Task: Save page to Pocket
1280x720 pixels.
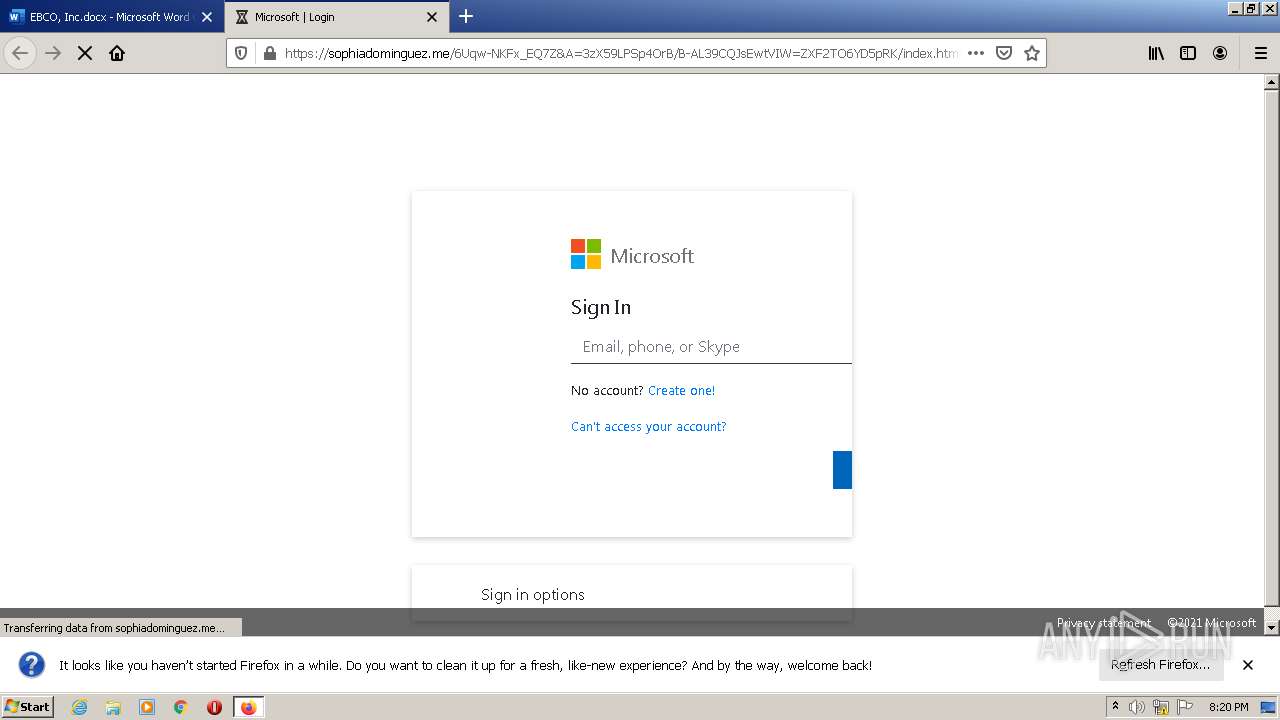Action: [1004, 53]
